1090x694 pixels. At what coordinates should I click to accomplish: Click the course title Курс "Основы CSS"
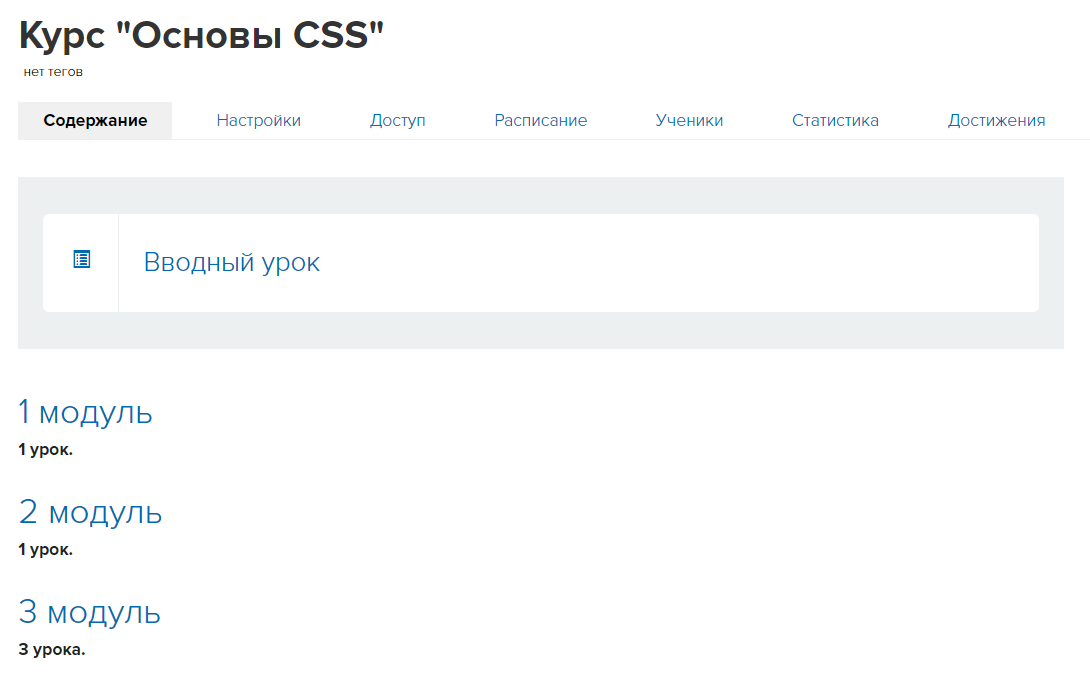[202, 35]
